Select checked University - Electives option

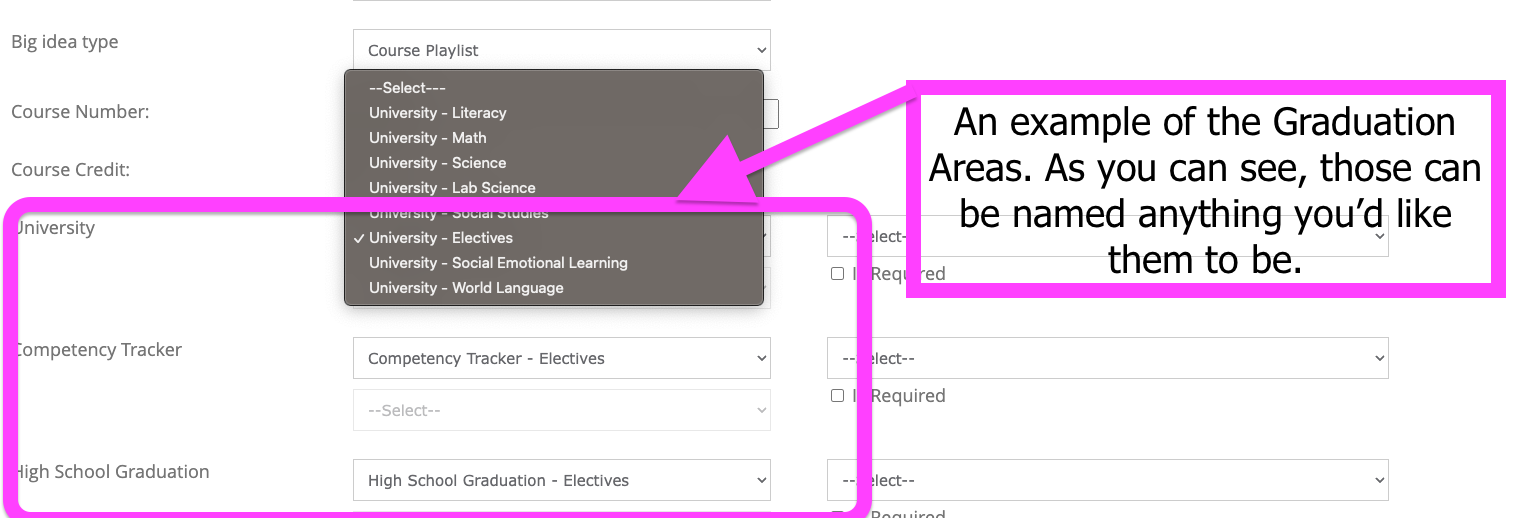pyautogui.click(x=554, y=238)
